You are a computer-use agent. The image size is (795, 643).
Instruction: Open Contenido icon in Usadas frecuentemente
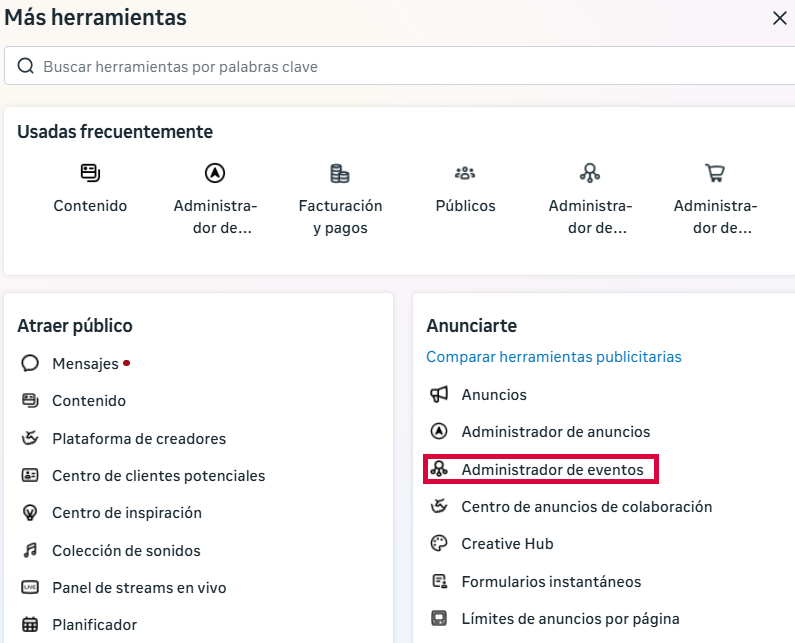click(90, 173)
